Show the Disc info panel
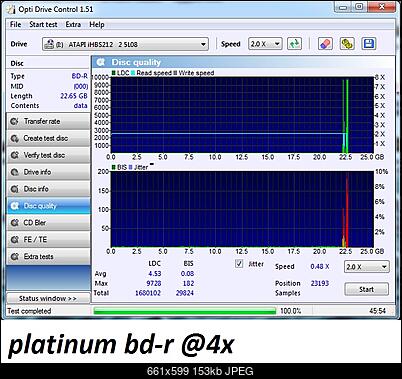 click(x=48, y=189)
